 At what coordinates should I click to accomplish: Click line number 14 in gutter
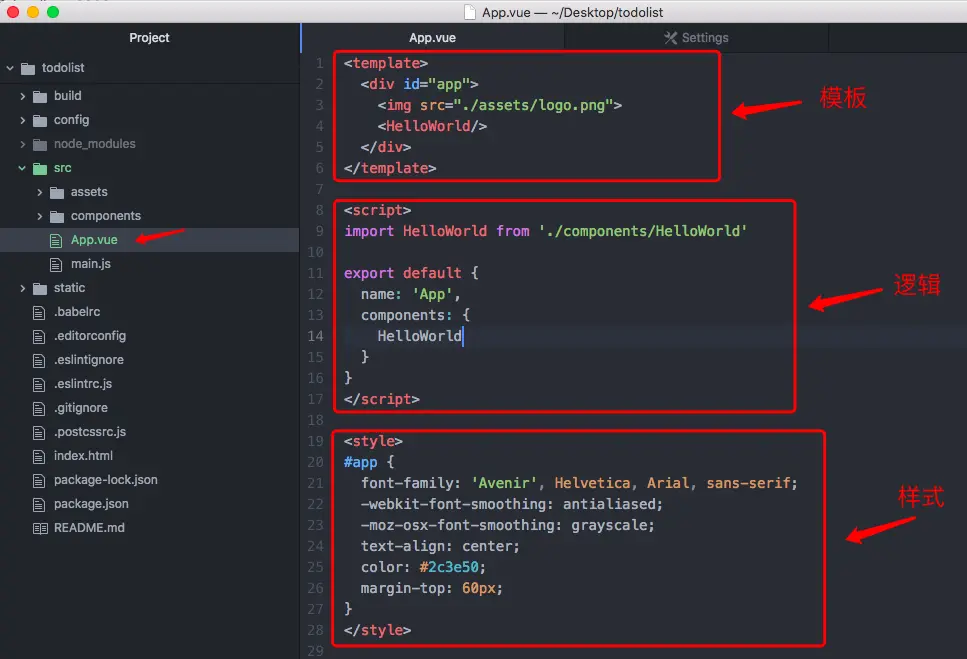click(315, 336)
